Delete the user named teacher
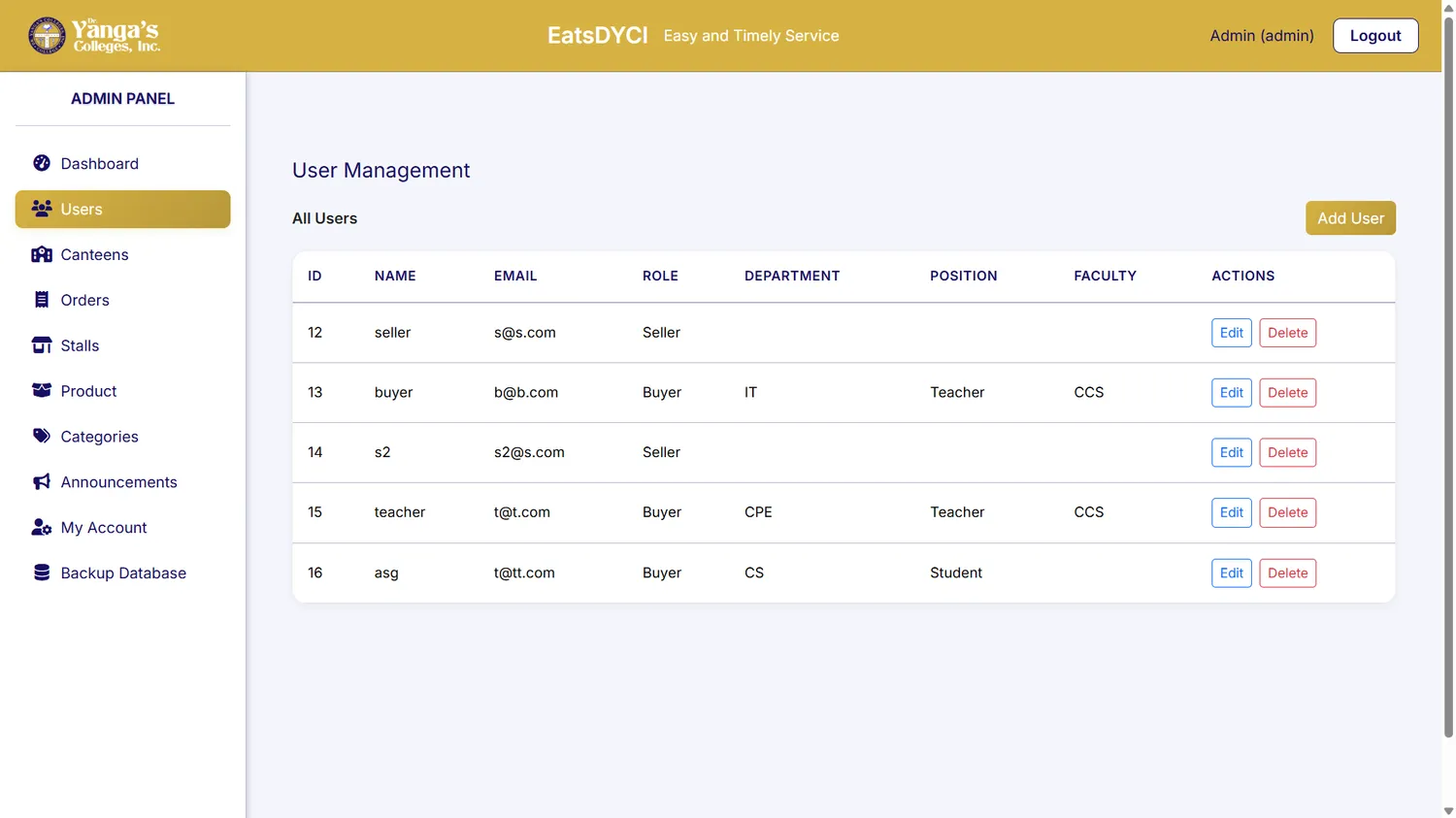This screenshot has height=818, width=1456. (x=1287, y=512)
